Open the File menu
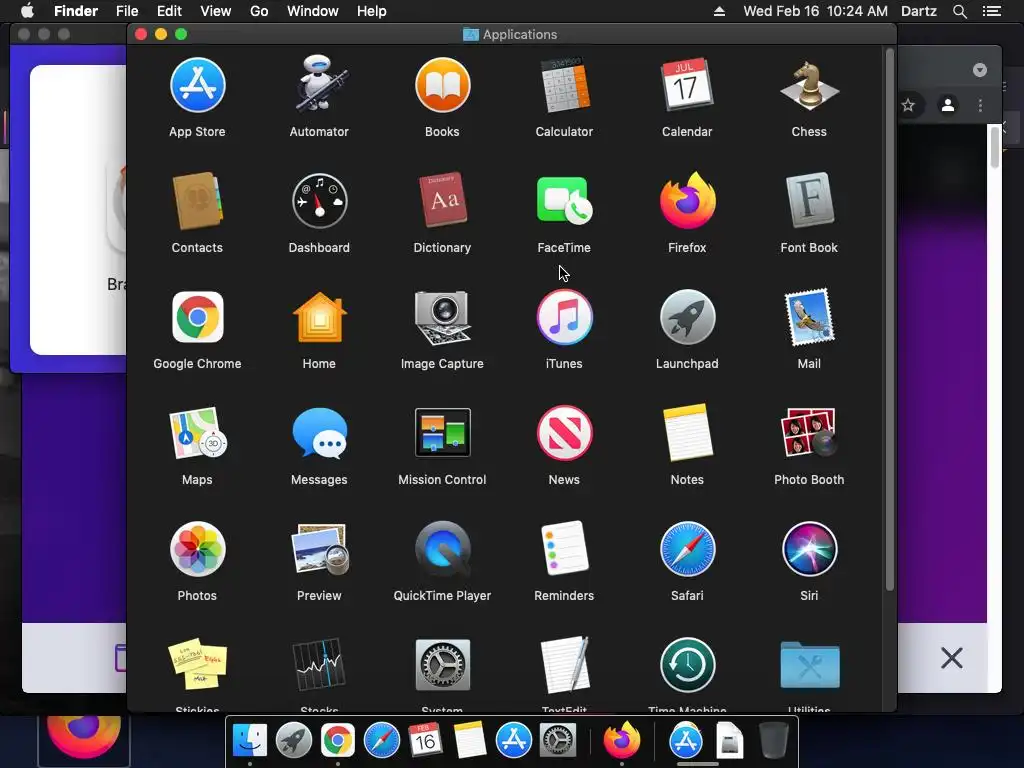 127,11
